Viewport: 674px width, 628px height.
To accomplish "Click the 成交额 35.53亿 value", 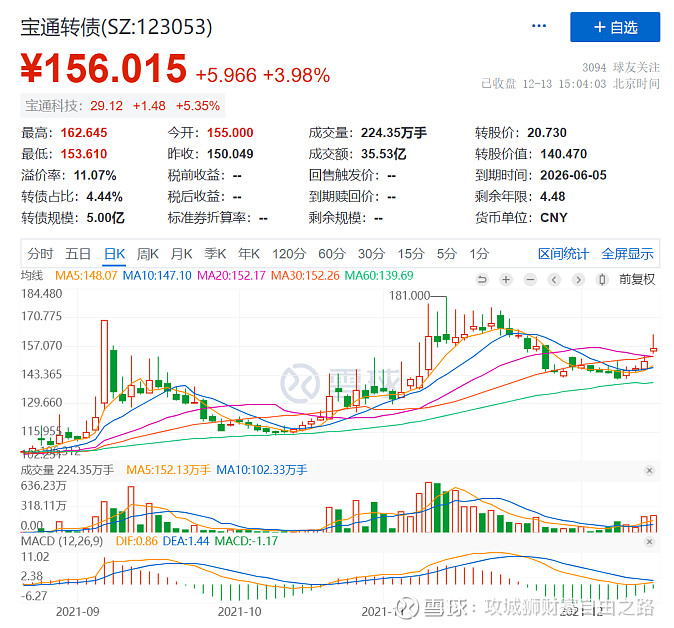I will pos(383,154).
